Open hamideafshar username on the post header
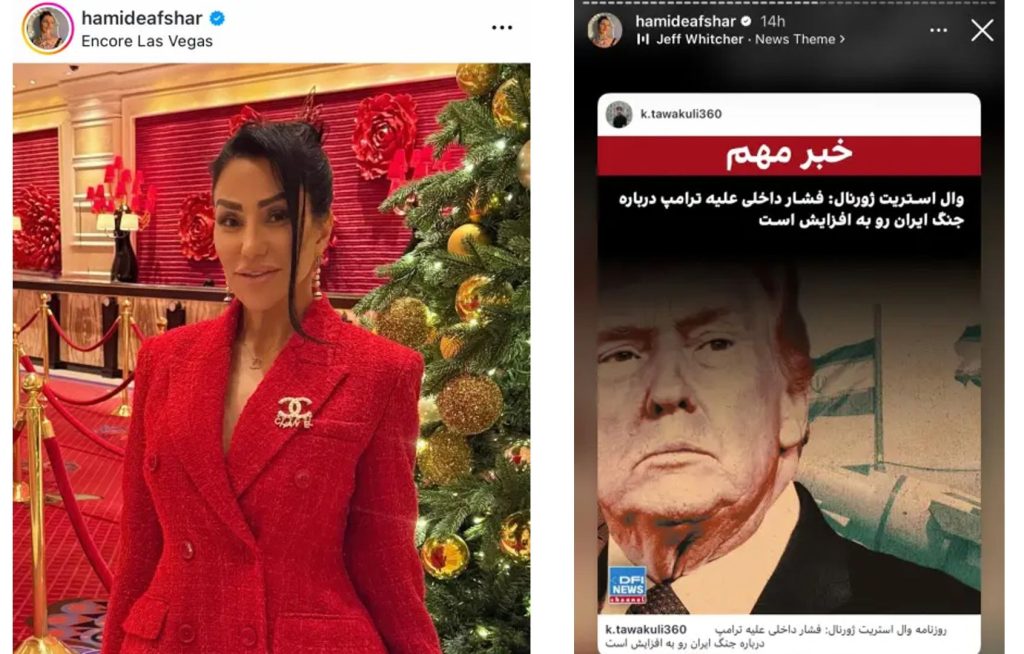 (142, 18)
